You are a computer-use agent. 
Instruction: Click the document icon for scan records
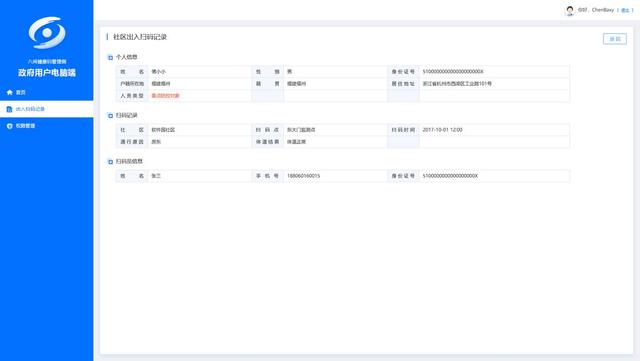[10, 109]
